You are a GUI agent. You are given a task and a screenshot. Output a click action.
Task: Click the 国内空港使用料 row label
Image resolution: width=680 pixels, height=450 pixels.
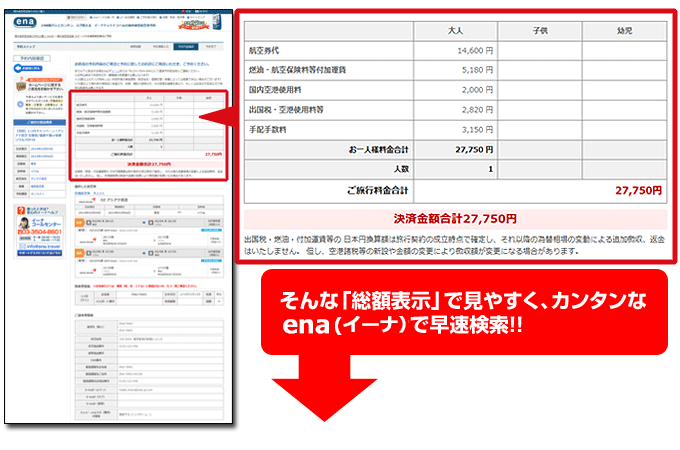(x=275, y=90)
